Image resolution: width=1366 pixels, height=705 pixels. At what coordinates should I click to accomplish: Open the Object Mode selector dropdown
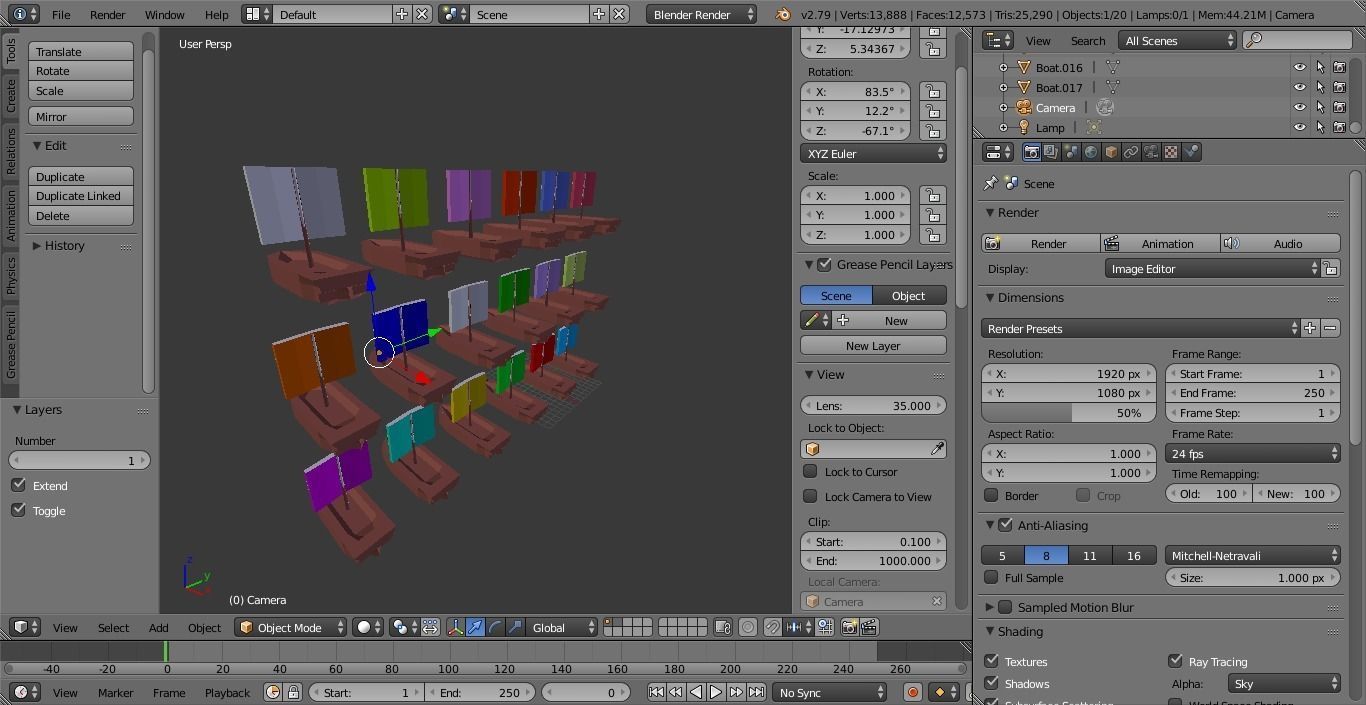290,627
